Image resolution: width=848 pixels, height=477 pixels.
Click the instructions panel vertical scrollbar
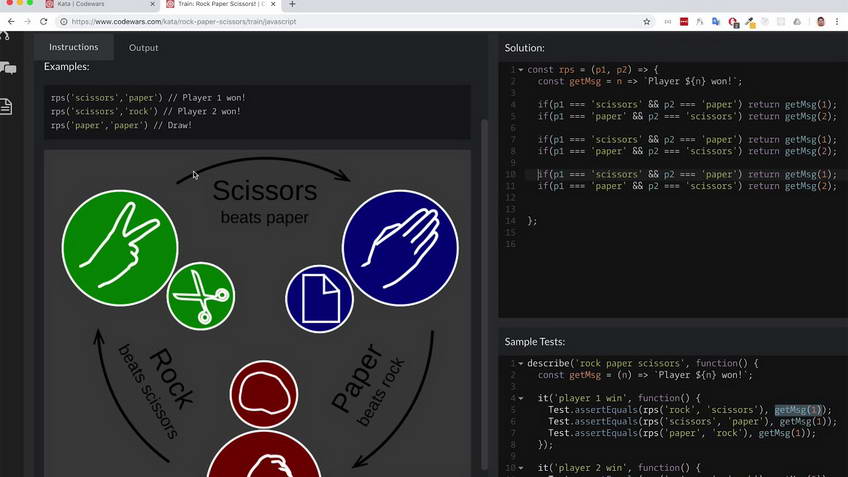(x=484, y=295)
